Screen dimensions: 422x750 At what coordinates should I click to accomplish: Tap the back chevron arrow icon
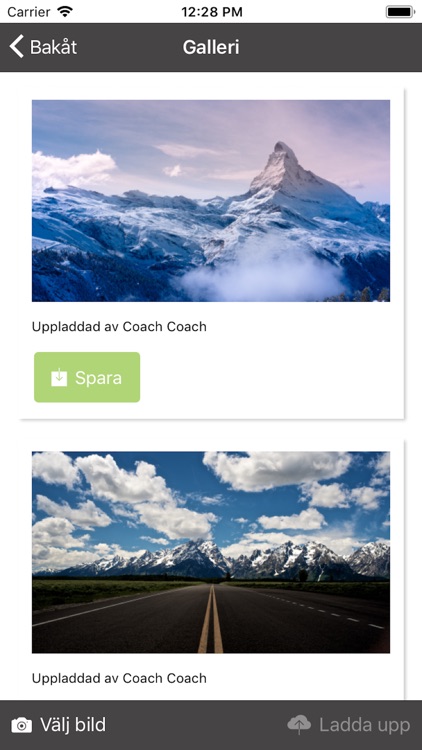point(16,47)
